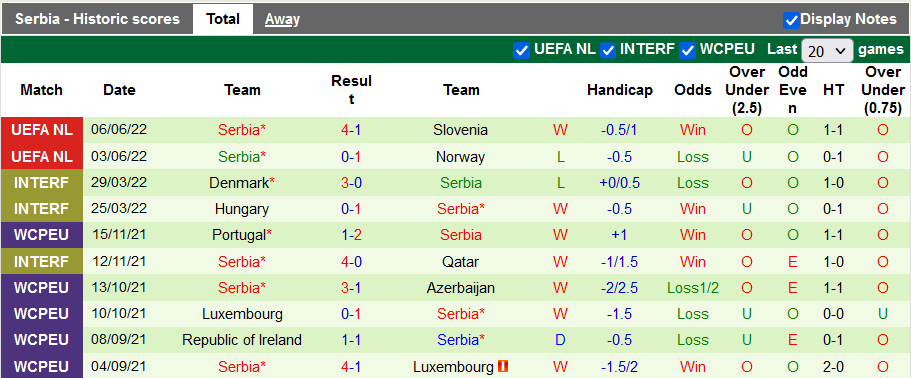This screenshot has height=378, width=911.
Task: Click the Qatar team name
Action: [461, 262]
